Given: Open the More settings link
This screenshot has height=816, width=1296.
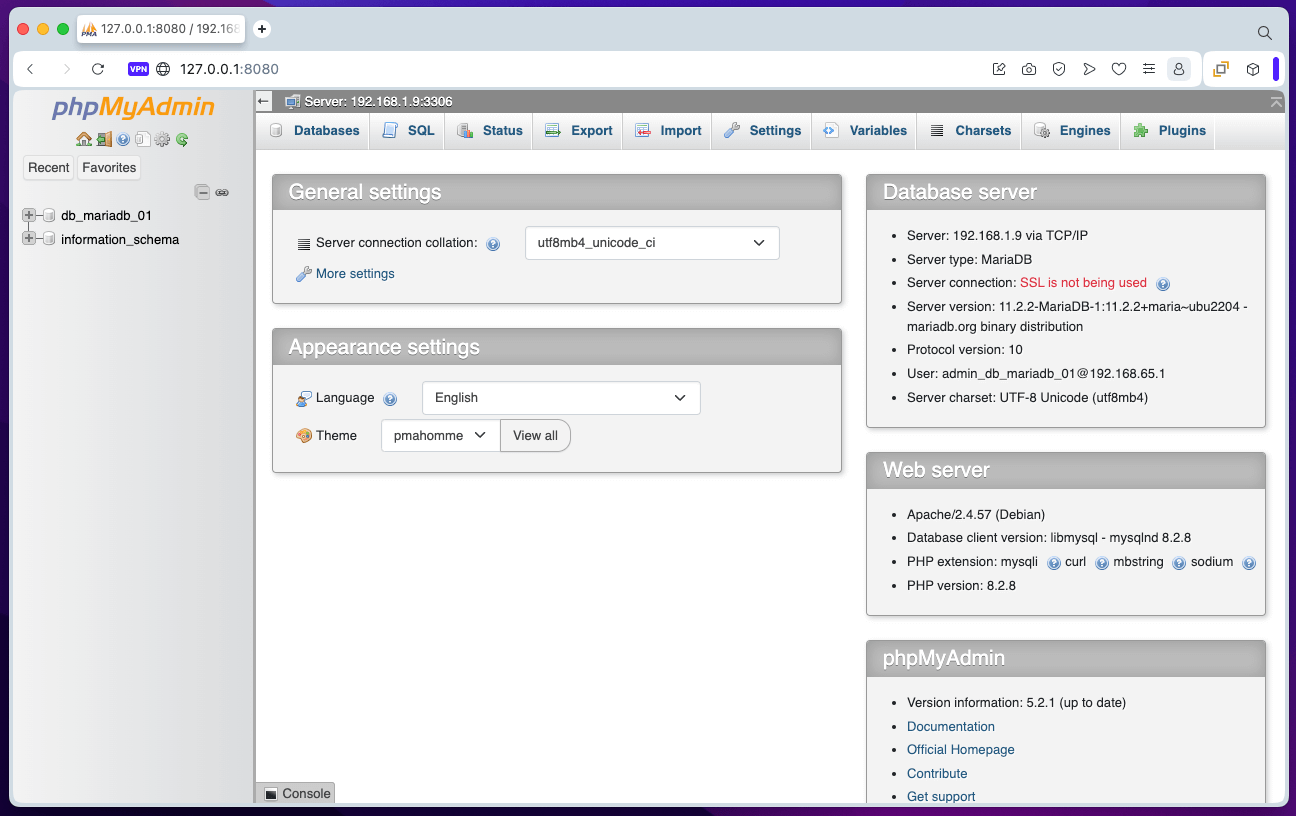Looking at the screenshot, I should click(354, 274).
